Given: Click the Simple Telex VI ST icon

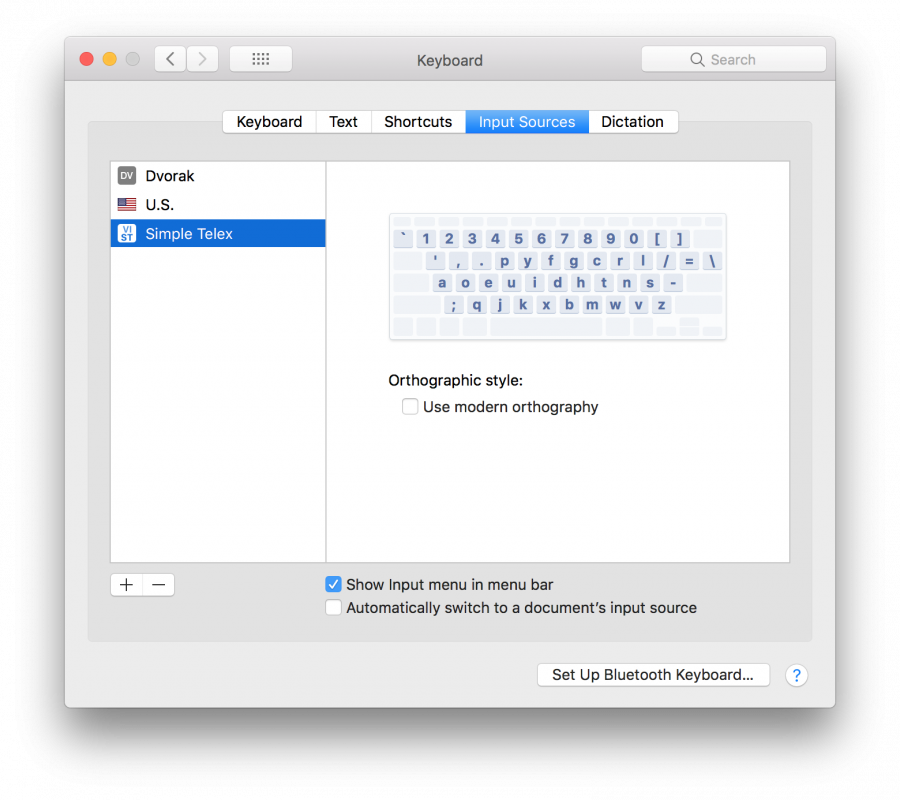Looking at the screenshot, I should click(x=127, y=234).
